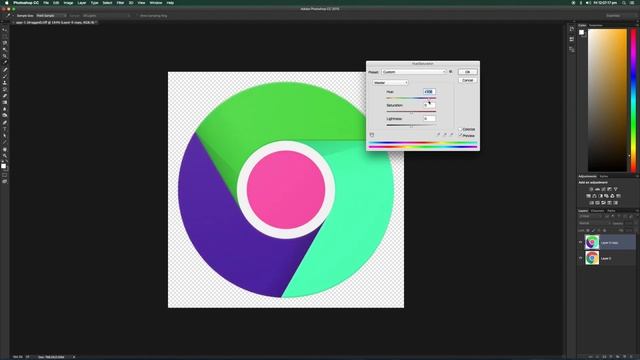Click the foreground color swatch in toolbar
The width and height of the screenshot is (640, 360).
[x=3, y=166]
